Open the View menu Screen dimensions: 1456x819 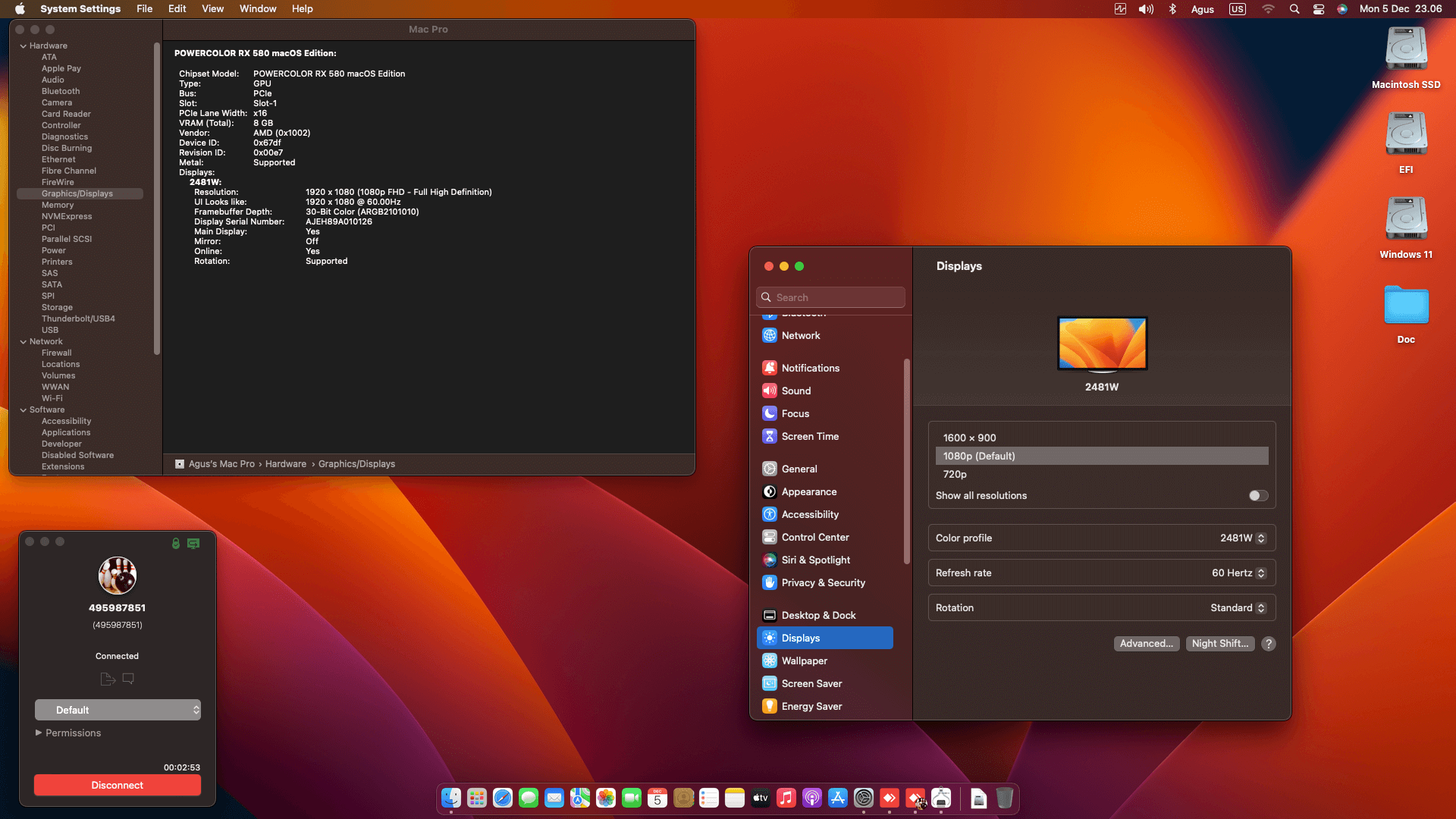[212, 9]
